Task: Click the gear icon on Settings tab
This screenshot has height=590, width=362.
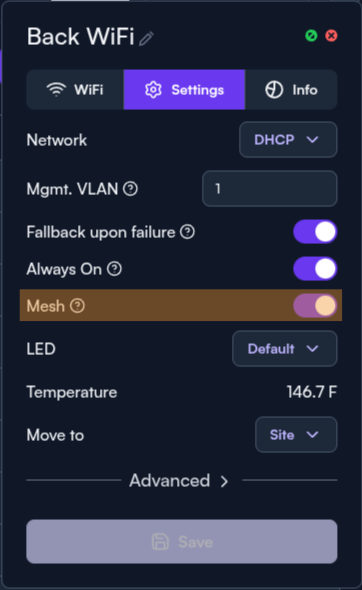Action: (x=153, y=90)
